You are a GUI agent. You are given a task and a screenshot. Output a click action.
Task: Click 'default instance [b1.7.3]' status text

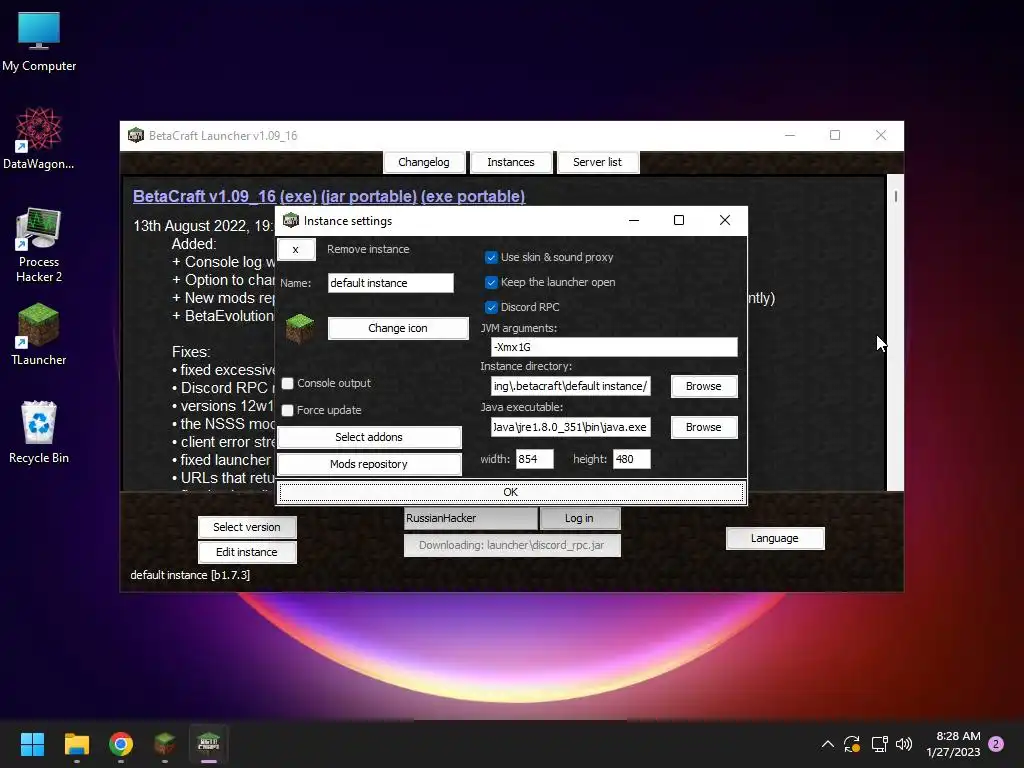pyautogui.click(x=190, y=575)
